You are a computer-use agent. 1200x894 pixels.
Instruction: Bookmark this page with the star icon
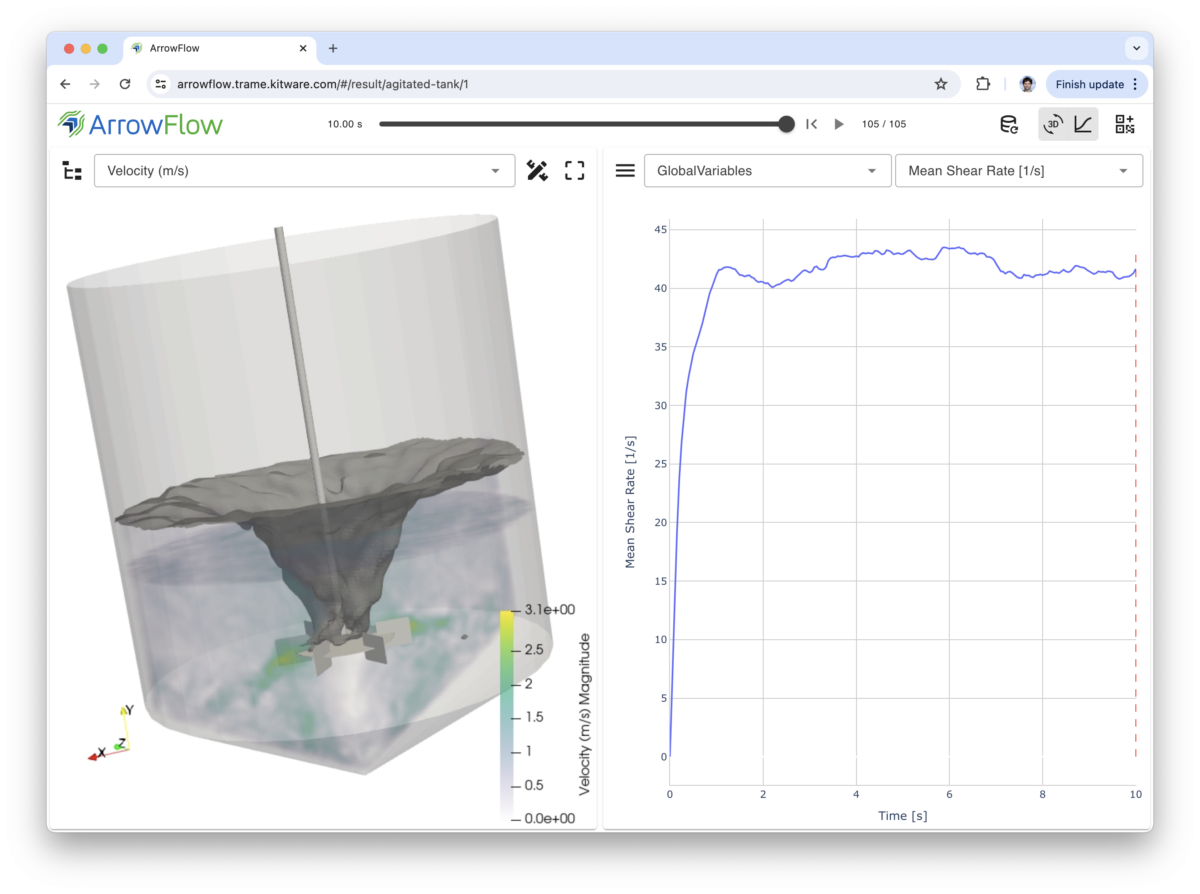pyautogui.click(x=941, y=84)
